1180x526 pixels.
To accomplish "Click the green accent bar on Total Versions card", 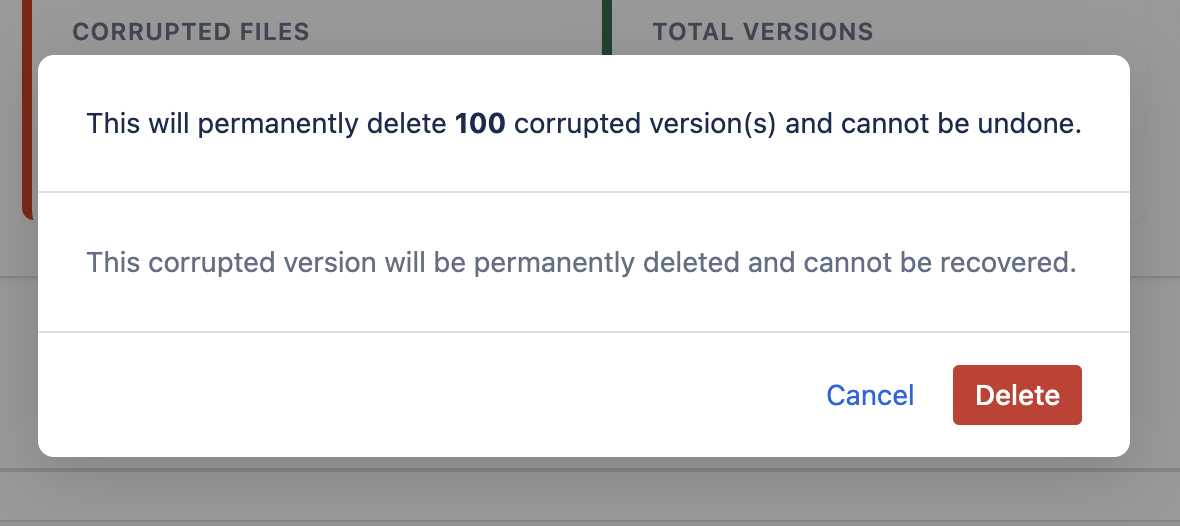I will coord(606,28).
